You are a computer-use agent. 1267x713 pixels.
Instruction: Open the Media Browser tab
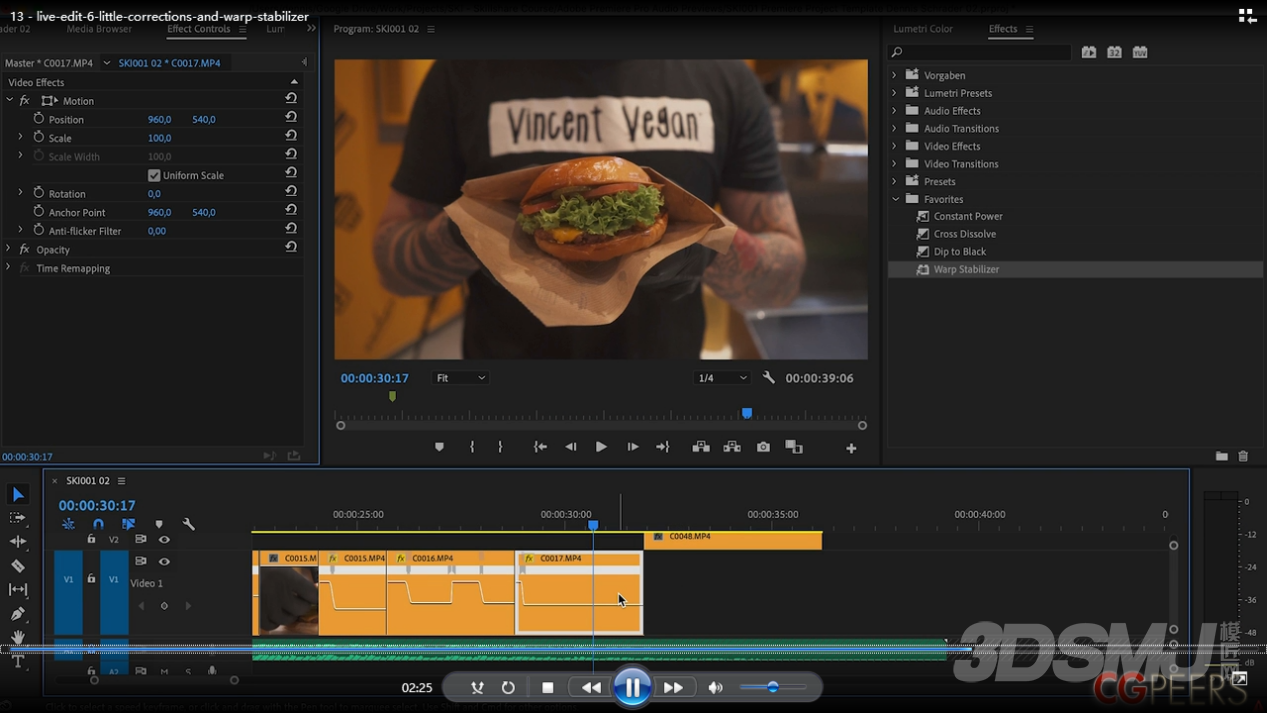99,29
